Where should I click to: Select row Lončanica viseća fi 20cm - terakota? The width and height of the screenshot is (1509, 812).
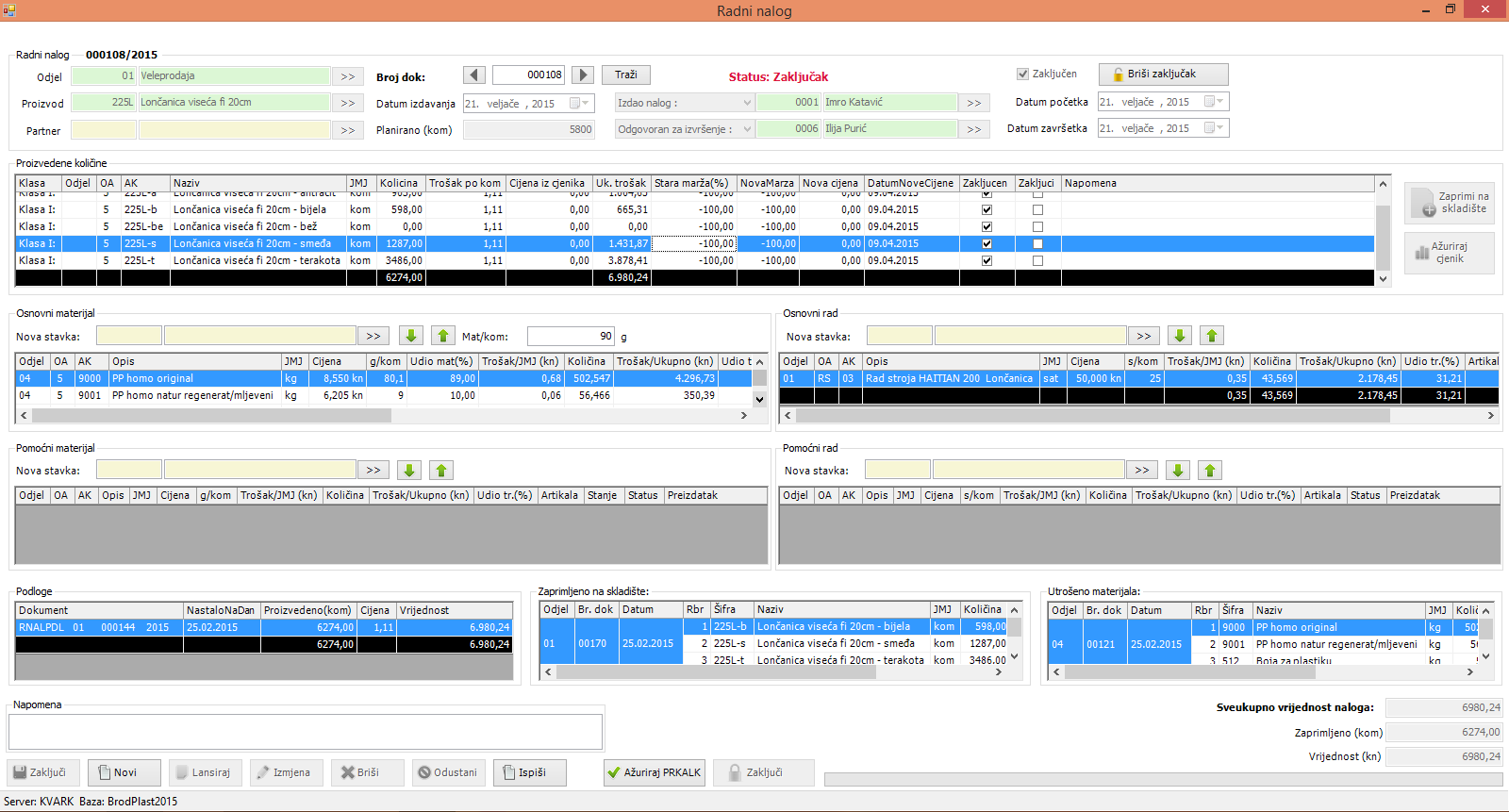695,260
